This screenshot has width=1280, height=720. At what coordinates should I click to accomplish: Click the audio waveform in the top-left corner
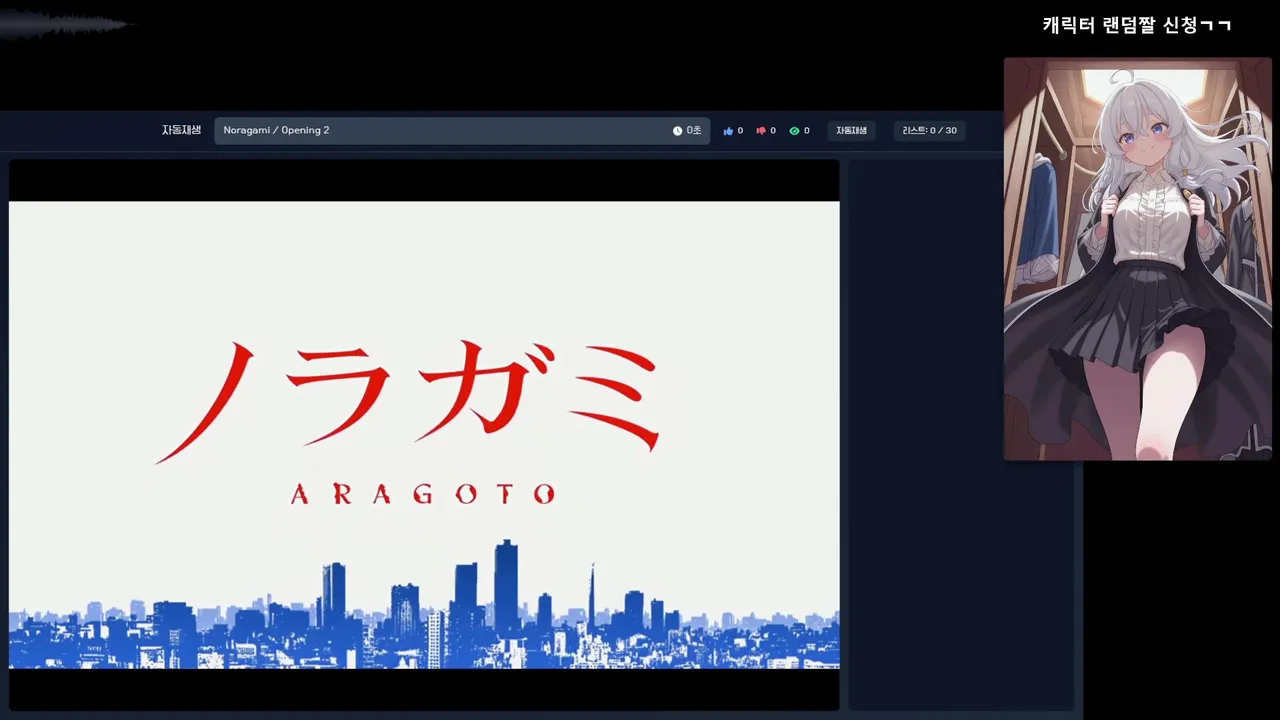coord(66,24)
